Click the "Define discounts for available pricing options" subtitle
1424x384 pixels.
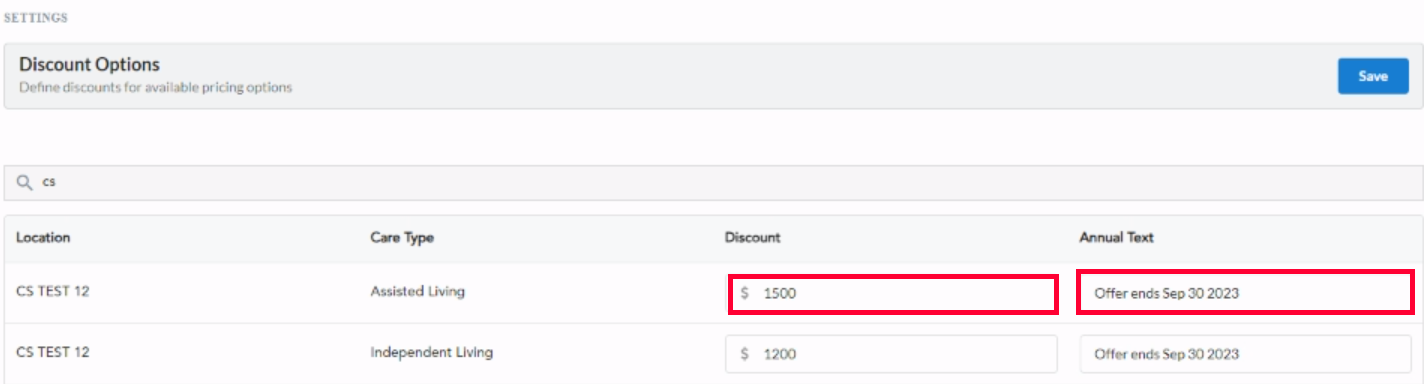[155, 87]
